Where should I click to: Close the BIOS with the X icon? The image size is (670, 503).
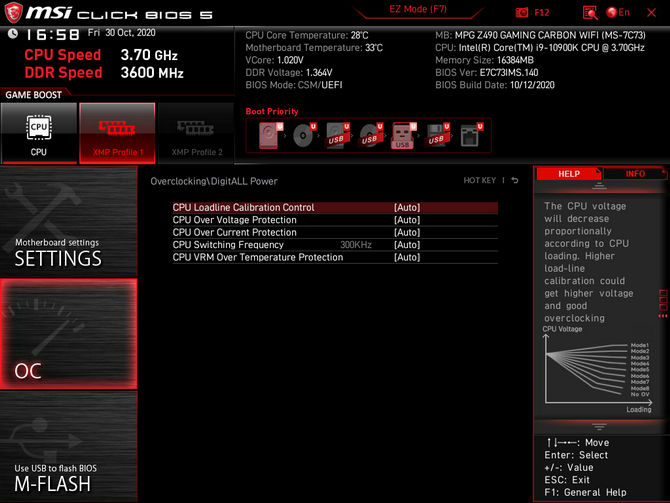coord(651,12)
